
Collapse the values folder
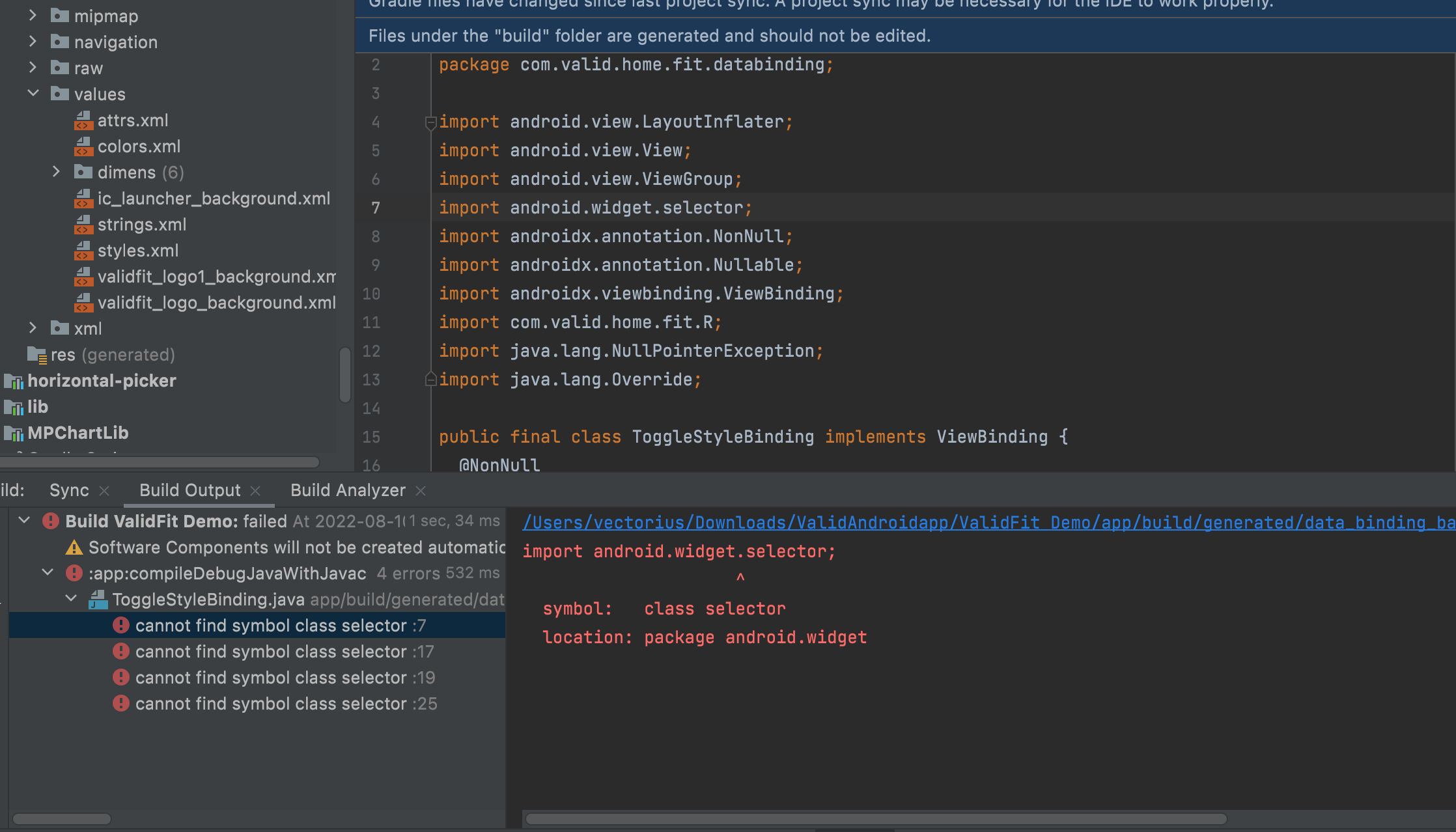33,94
